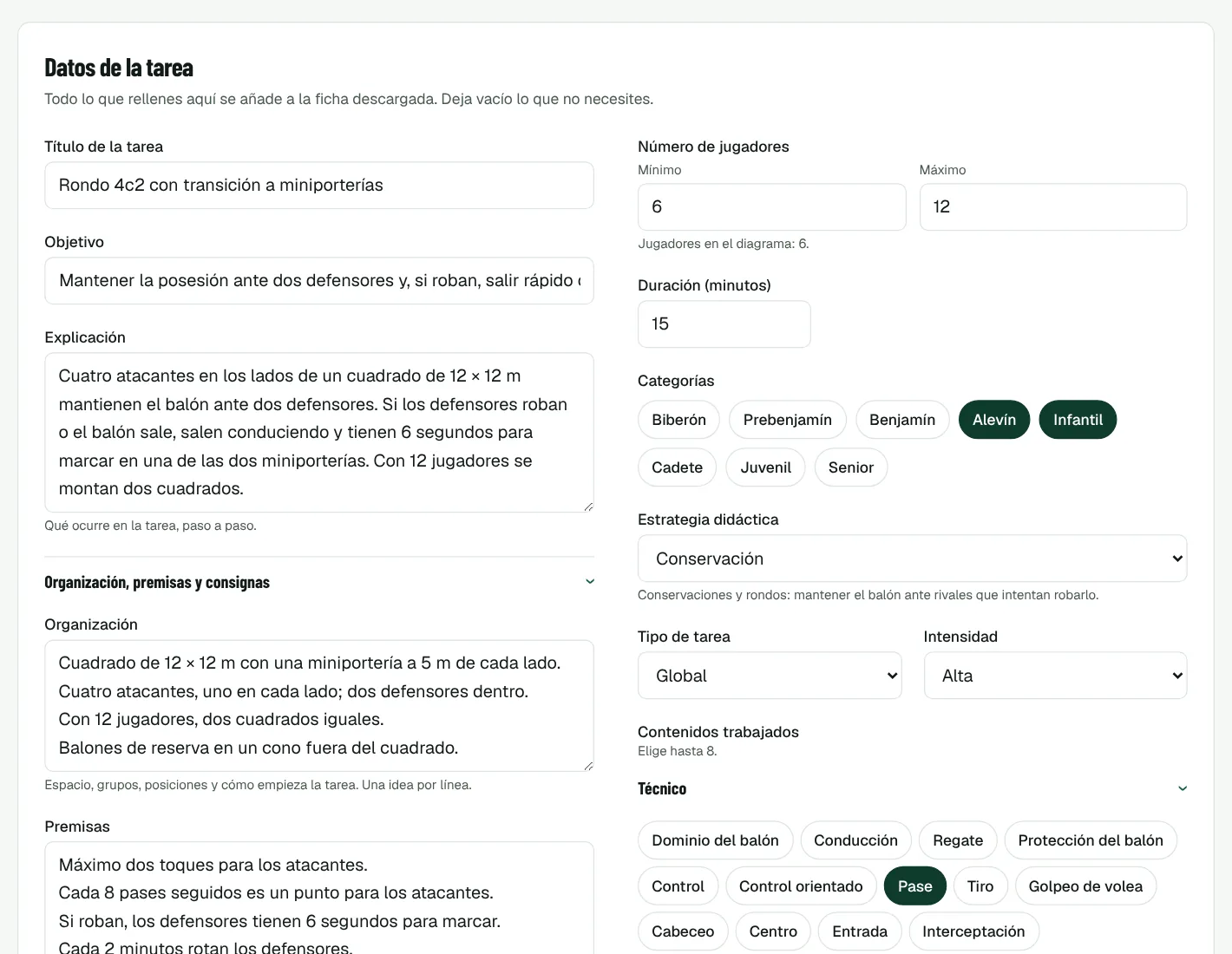Deselect the Infantil category chip
The image size is (1232, 954).
coord(1078,420)
